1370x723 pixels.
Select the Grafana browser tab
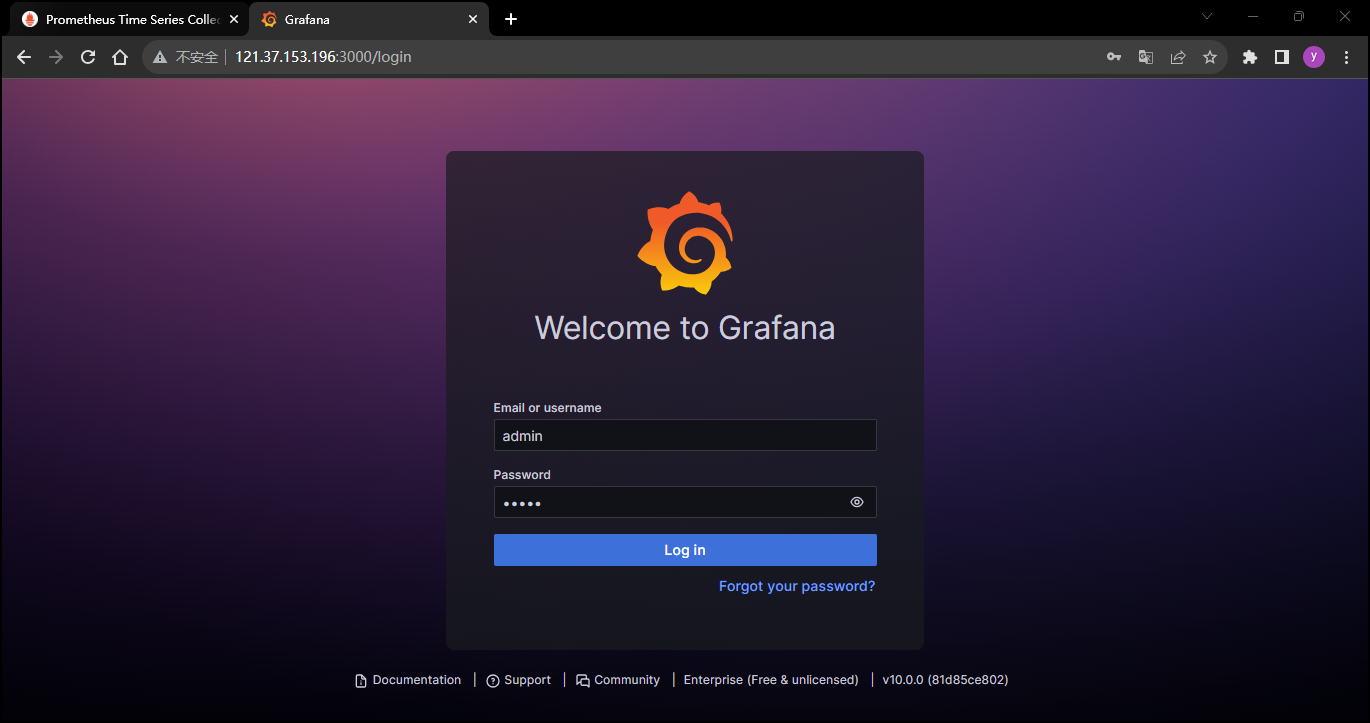[368, 19]
